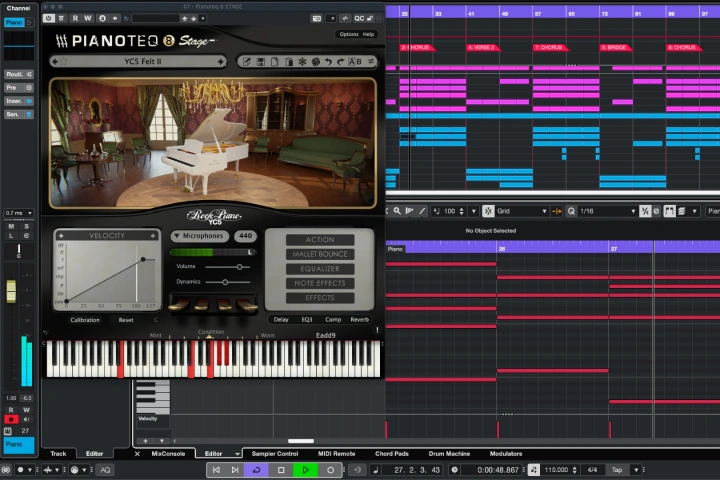Toggle the Delay effect

(281, 320)
